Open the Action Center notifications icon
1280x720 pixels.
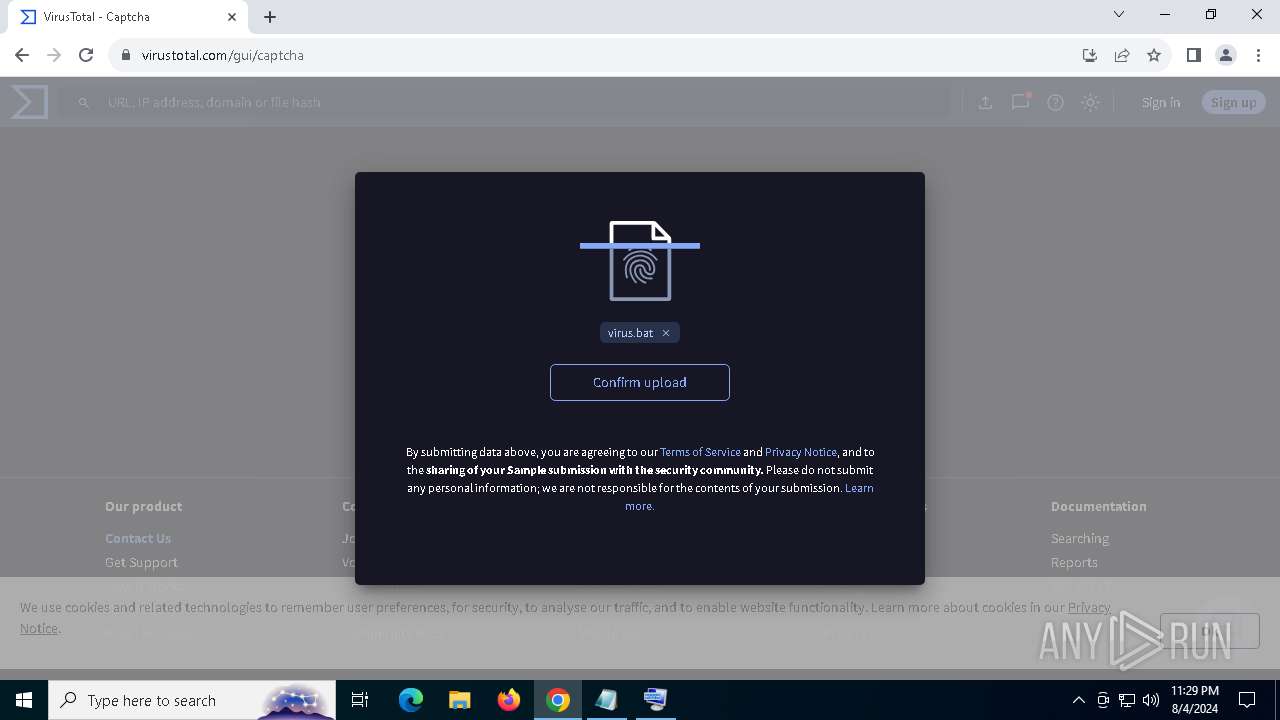pos(1247,700)
